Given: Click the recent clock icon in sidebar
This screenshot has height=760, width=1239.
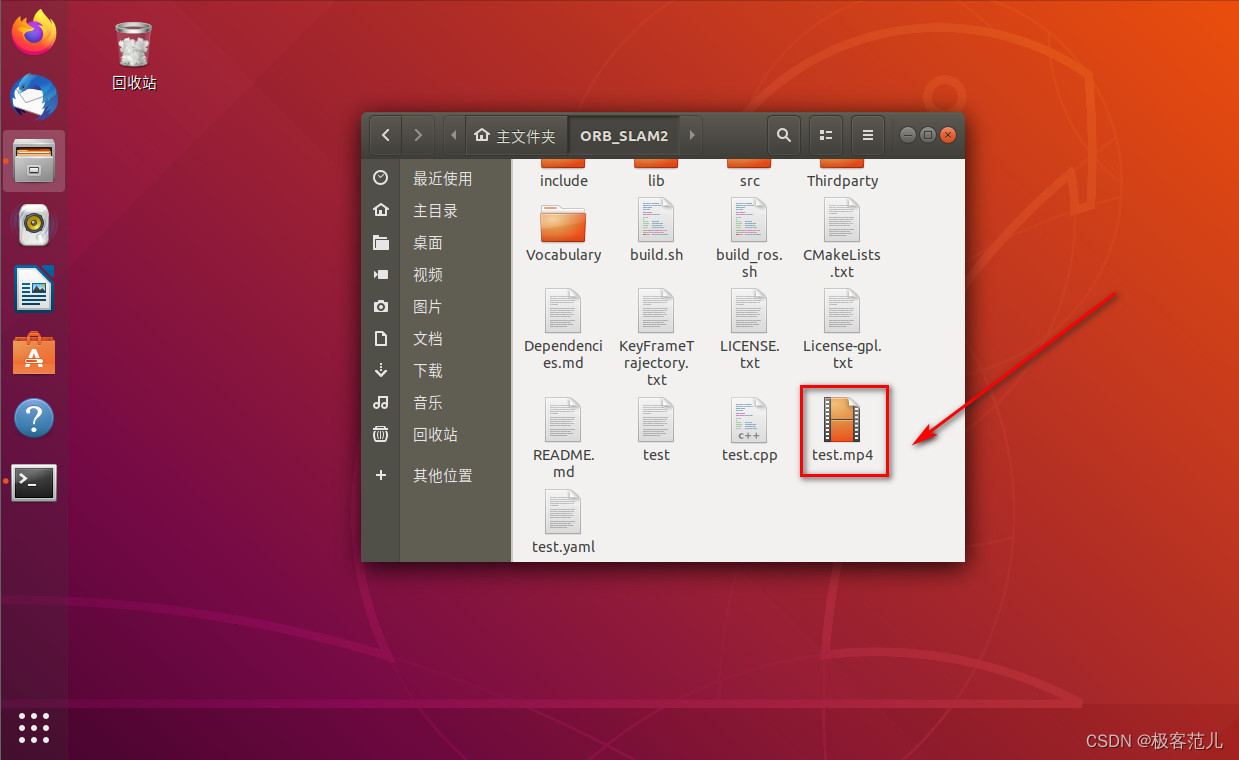Looking at the screenshot, I should [x=380, y=178].
